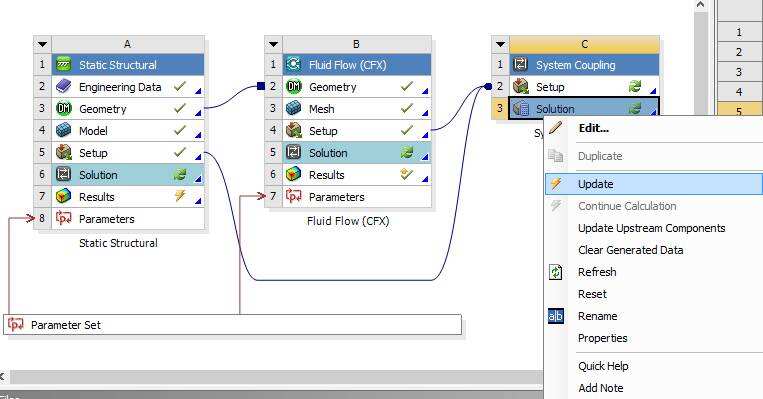
Task: Click the horizontal scrollbar of the schematic
Action: pyautogui.click(x=276, y=377)
